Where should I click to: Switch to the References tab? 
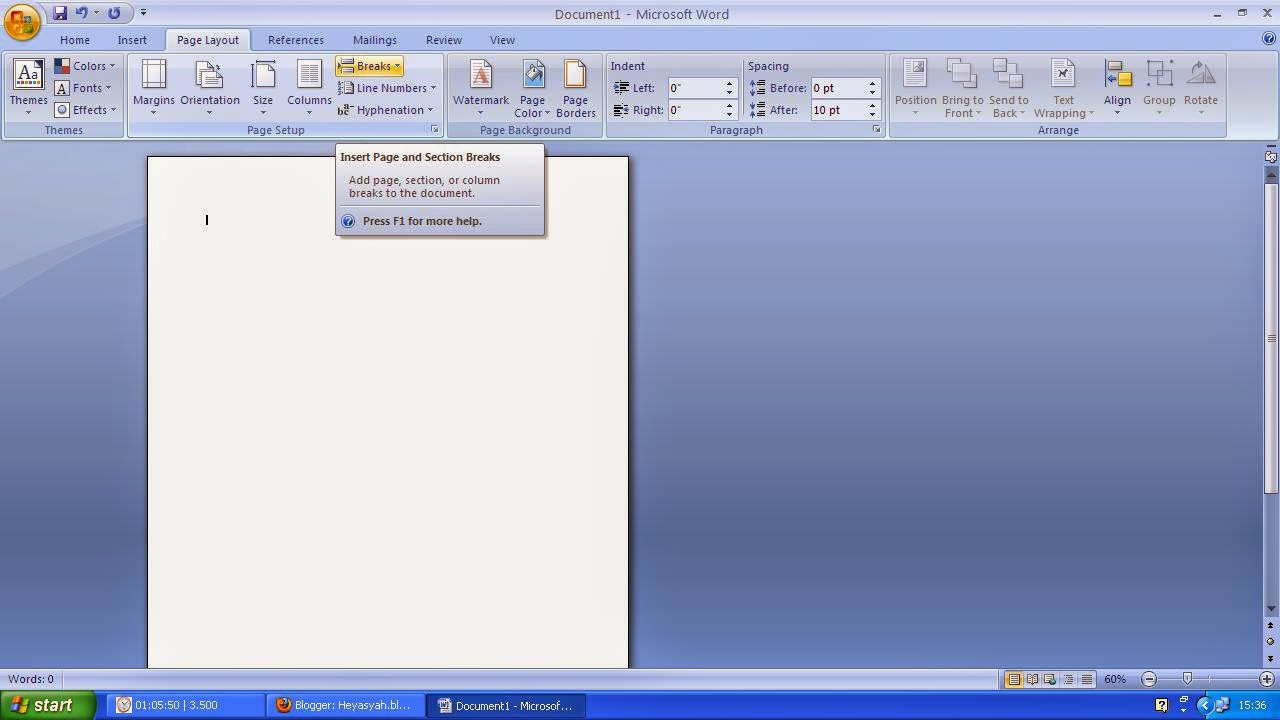pos(295,40)
